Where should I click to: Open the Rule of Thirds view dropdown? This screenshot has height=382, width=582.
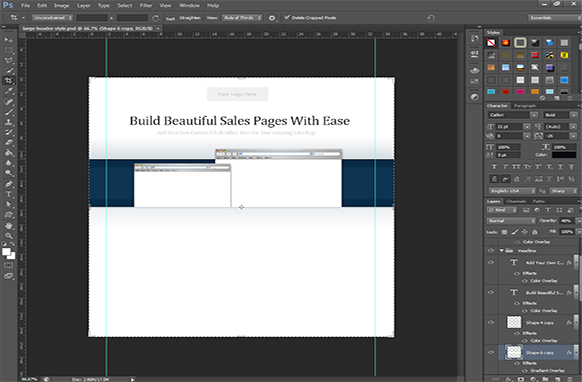coord(242,18)
